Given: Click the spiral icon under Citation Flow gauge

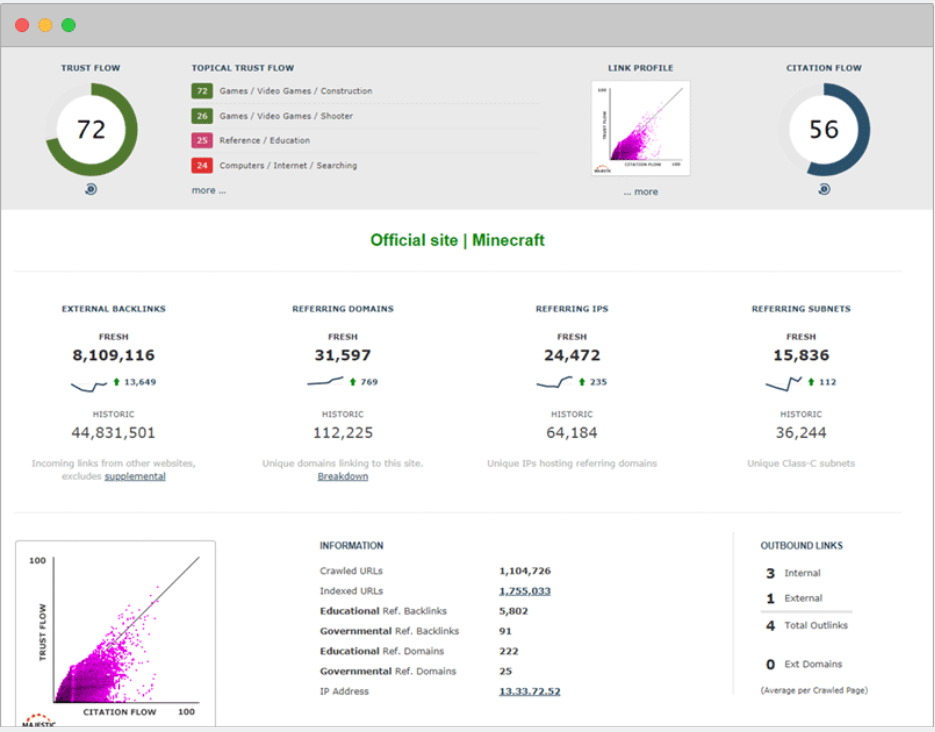Looking at the screenshot, I should click(x=824, y=190).
